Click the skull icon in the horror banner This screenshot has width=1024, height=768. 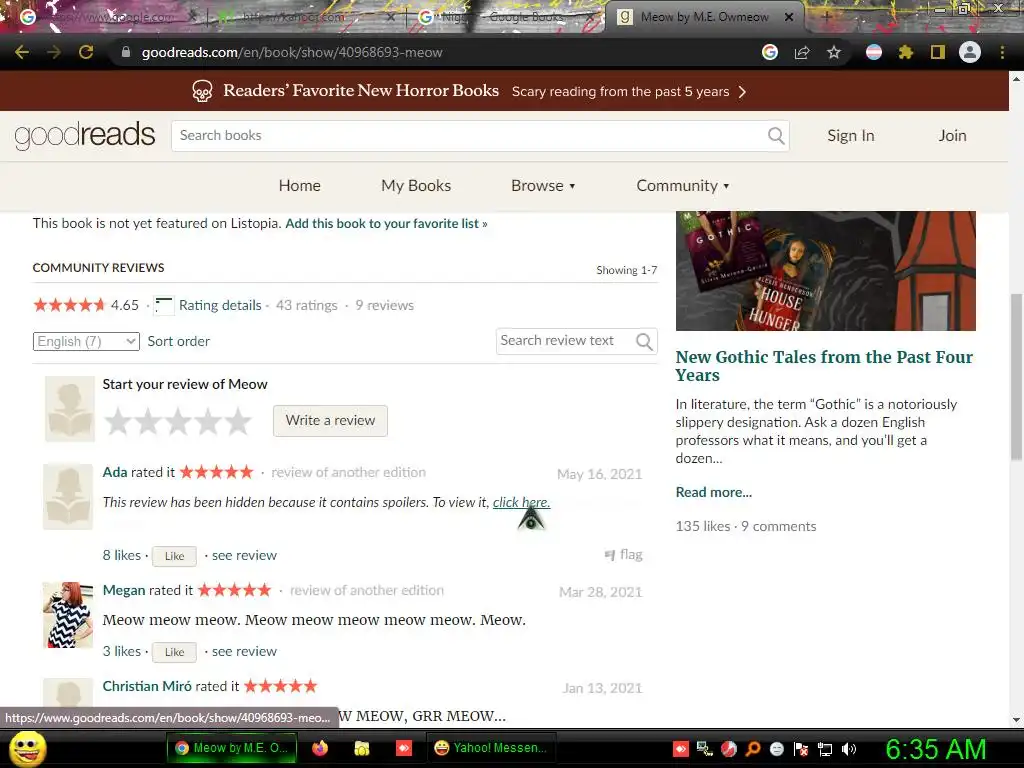coord(202,91)
